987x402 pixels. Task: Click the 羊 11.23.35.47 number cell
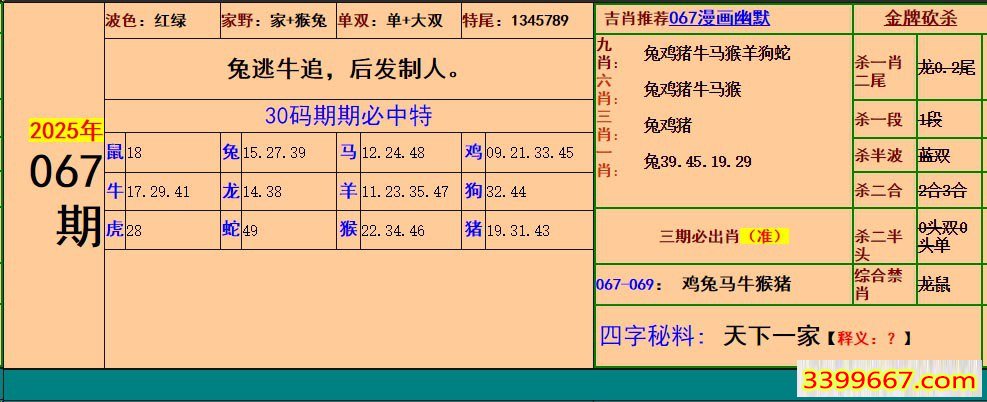[x=395, y=191]
